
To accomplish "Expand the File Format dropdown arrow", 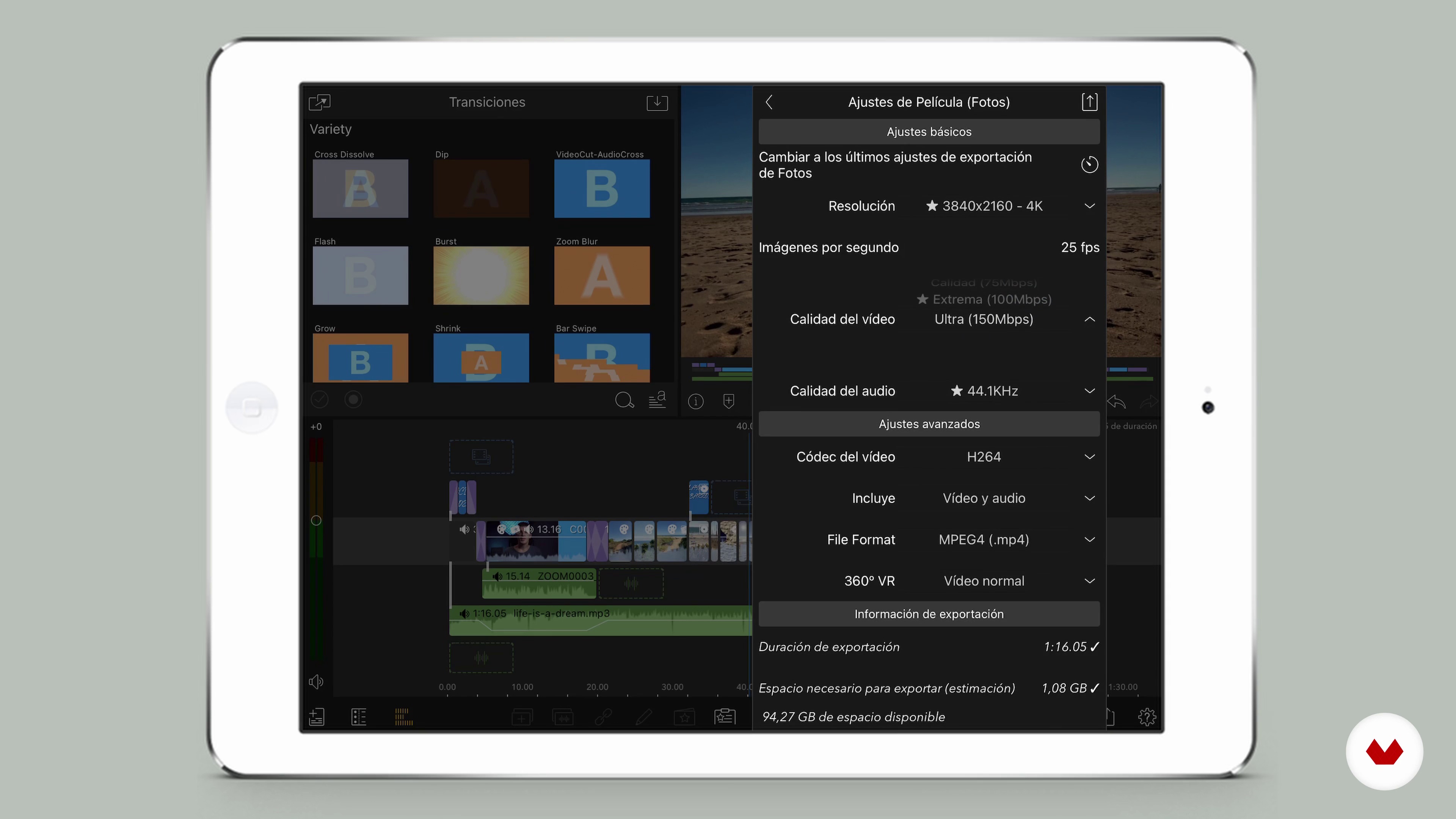I will click(x=1089, y=540).
